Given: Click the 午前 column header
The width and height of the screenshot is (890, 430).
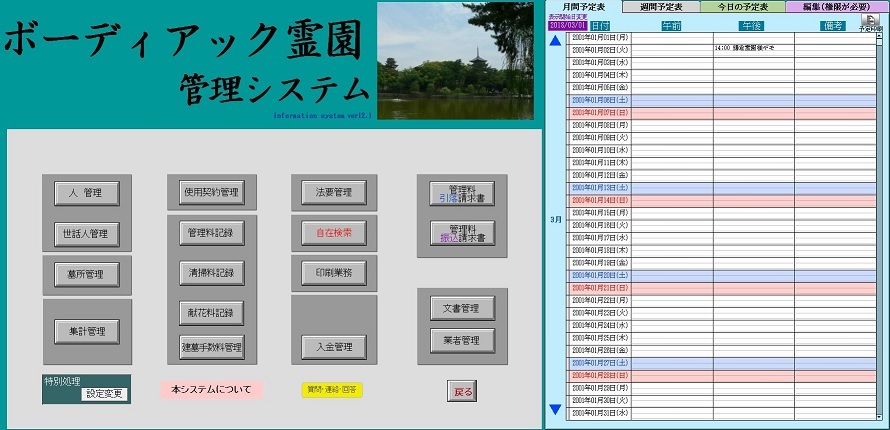Looking at the screenshot, I should 671,26.
